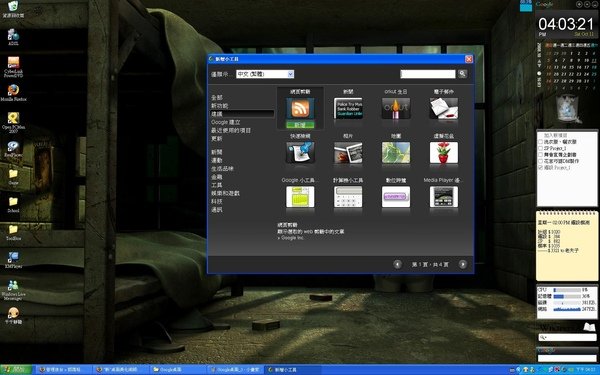Select the RSS web clips gadget
This screenshot has width=600, height=375.
click(x=300, y=108)
